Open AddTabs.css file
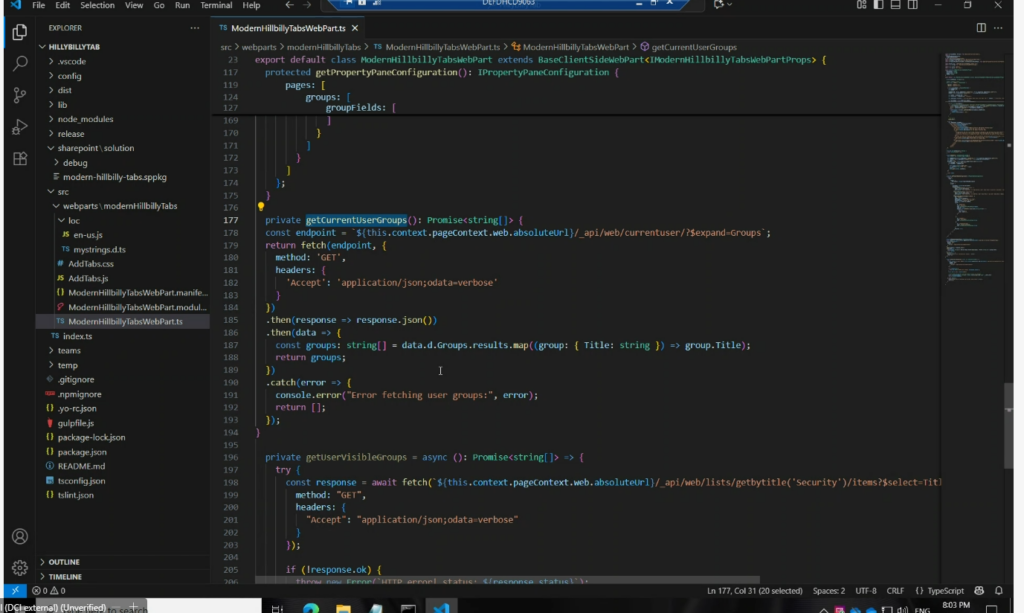Screen dimensions: 1024x613 pos(91,264)
